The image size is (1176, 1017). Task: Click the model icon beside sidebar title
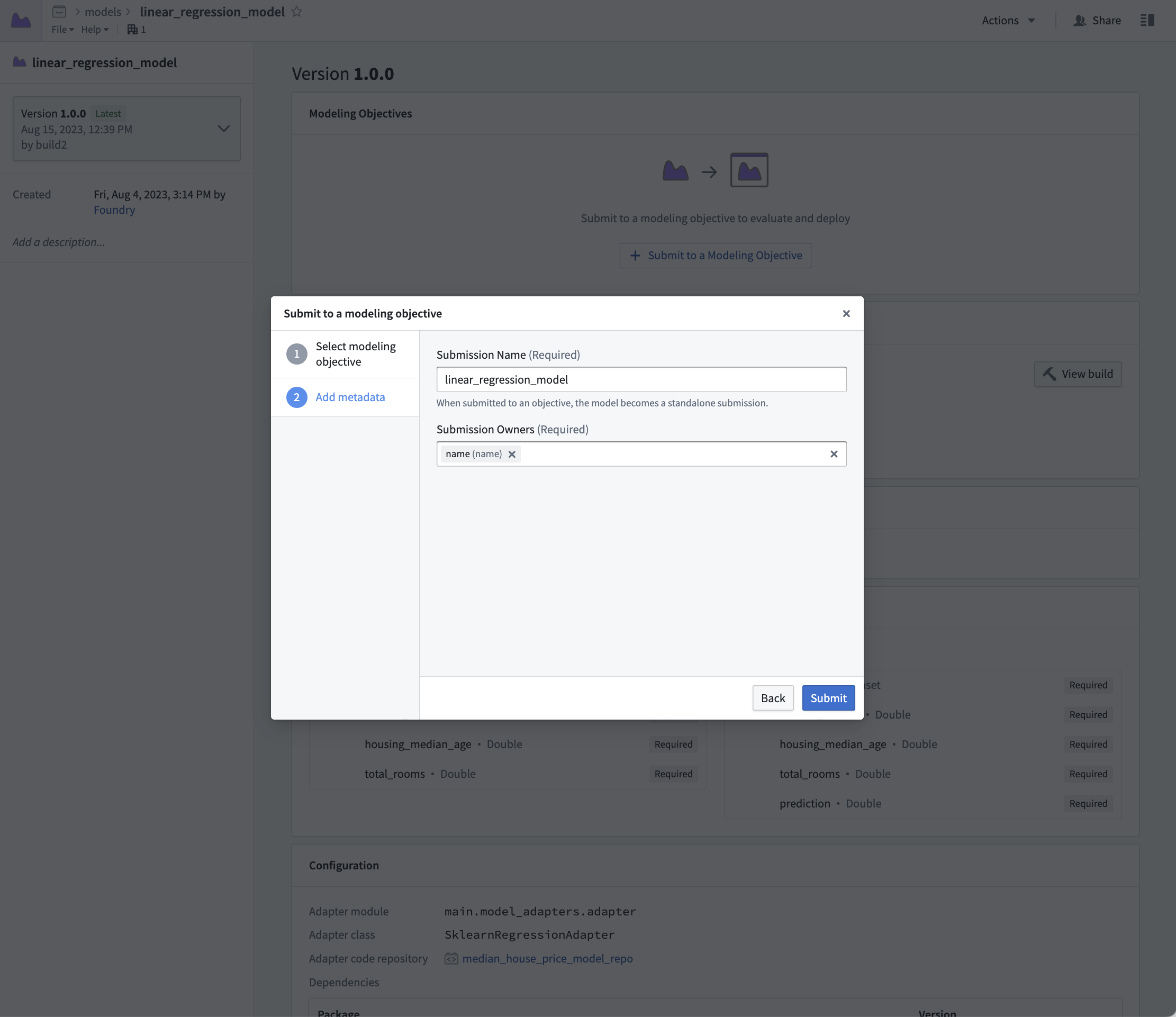click(x=19, y=62)
